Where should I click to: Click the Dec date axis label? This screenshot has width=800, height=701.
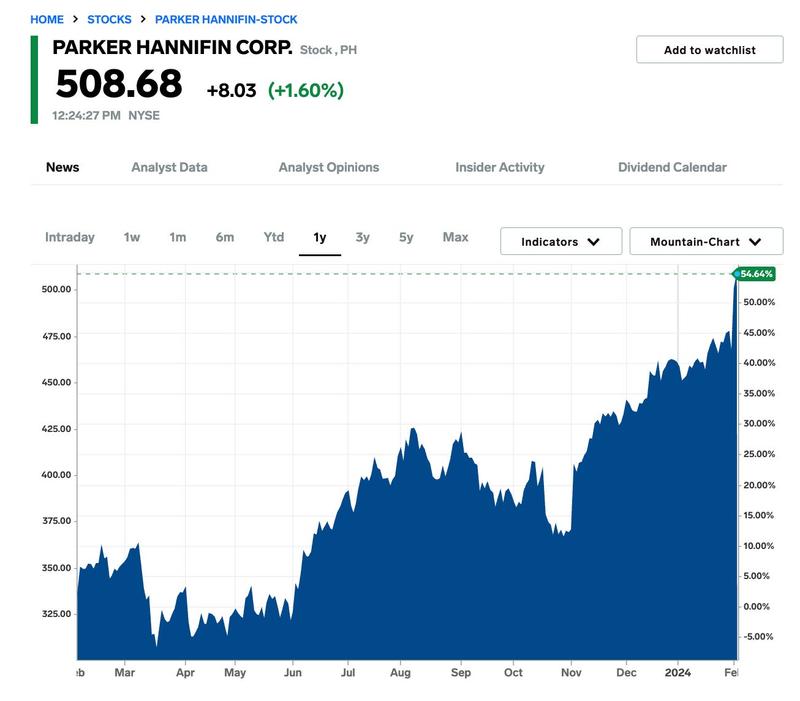tap(626, 672)
